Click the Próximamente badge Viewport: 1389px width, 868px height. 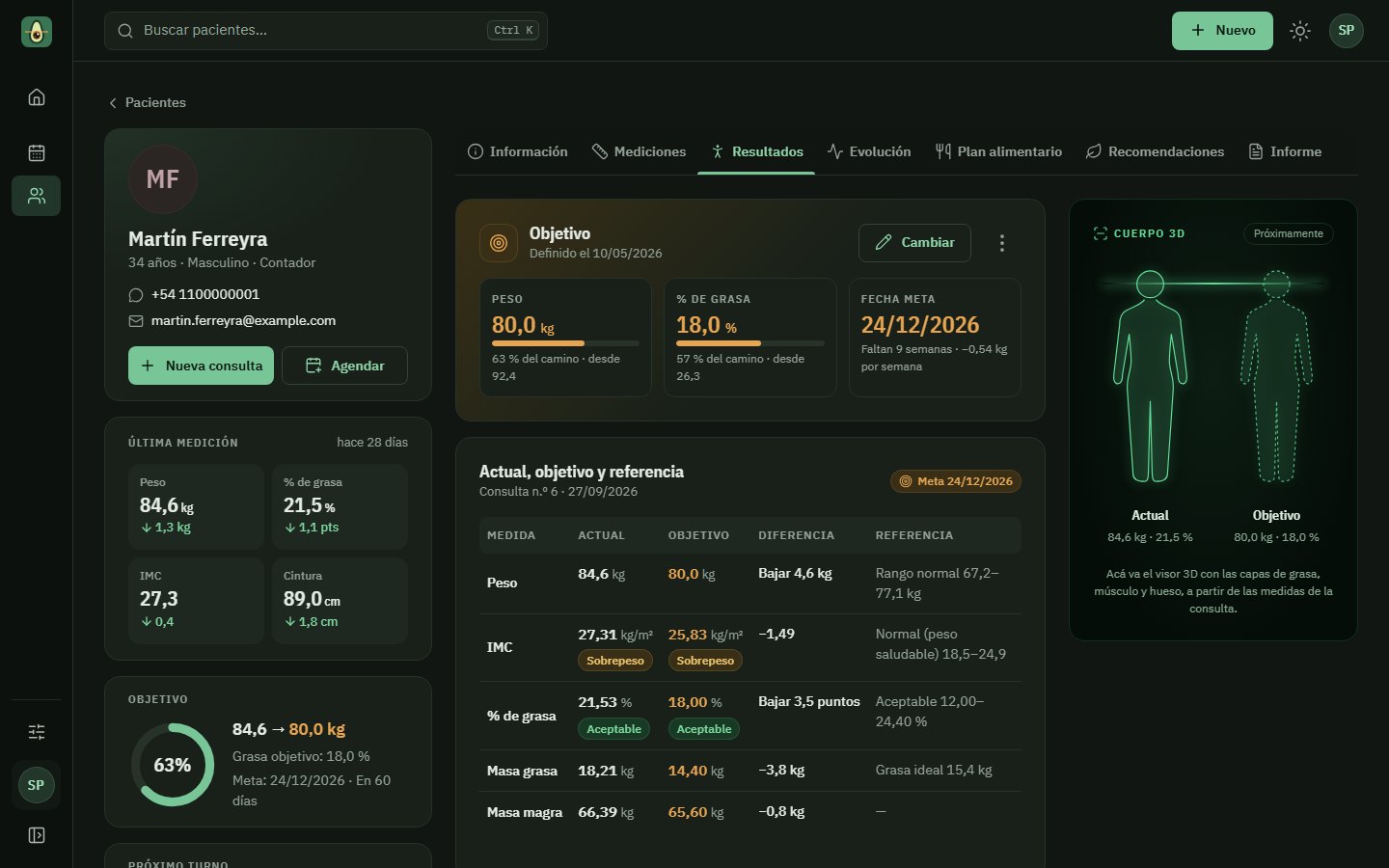coord(1288,233)
